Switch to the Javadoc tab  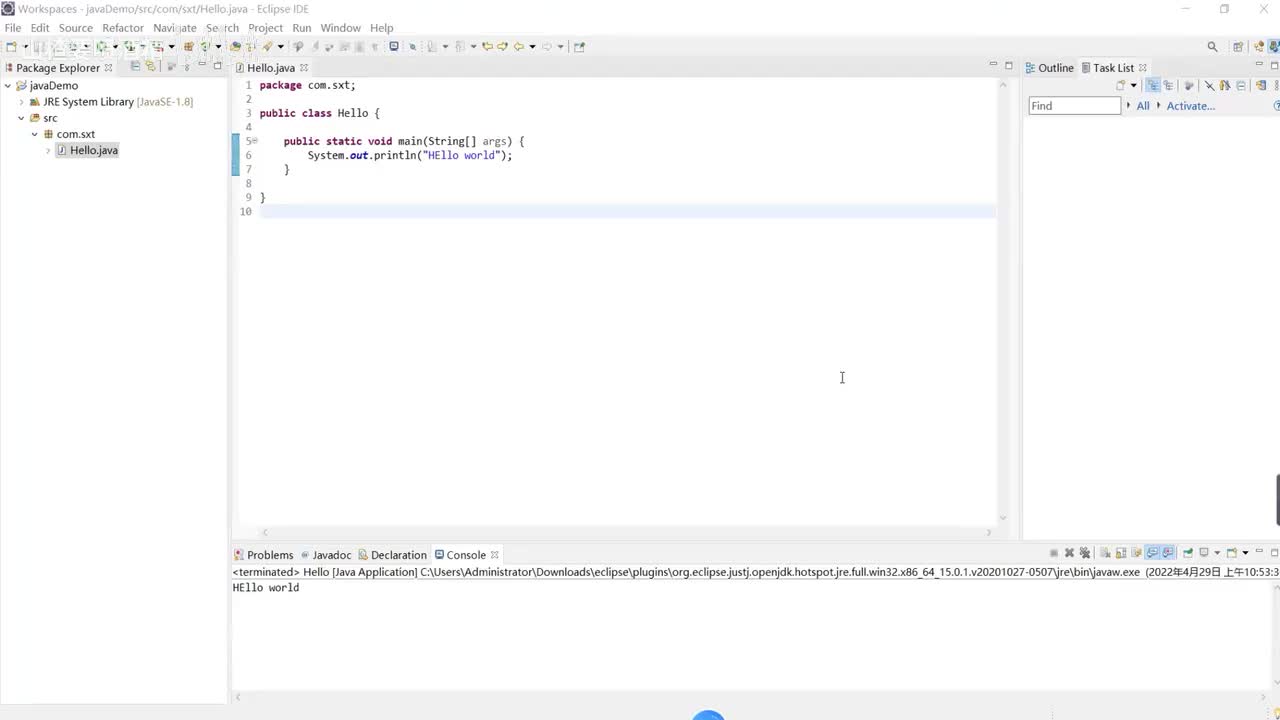tap(326, 555)
